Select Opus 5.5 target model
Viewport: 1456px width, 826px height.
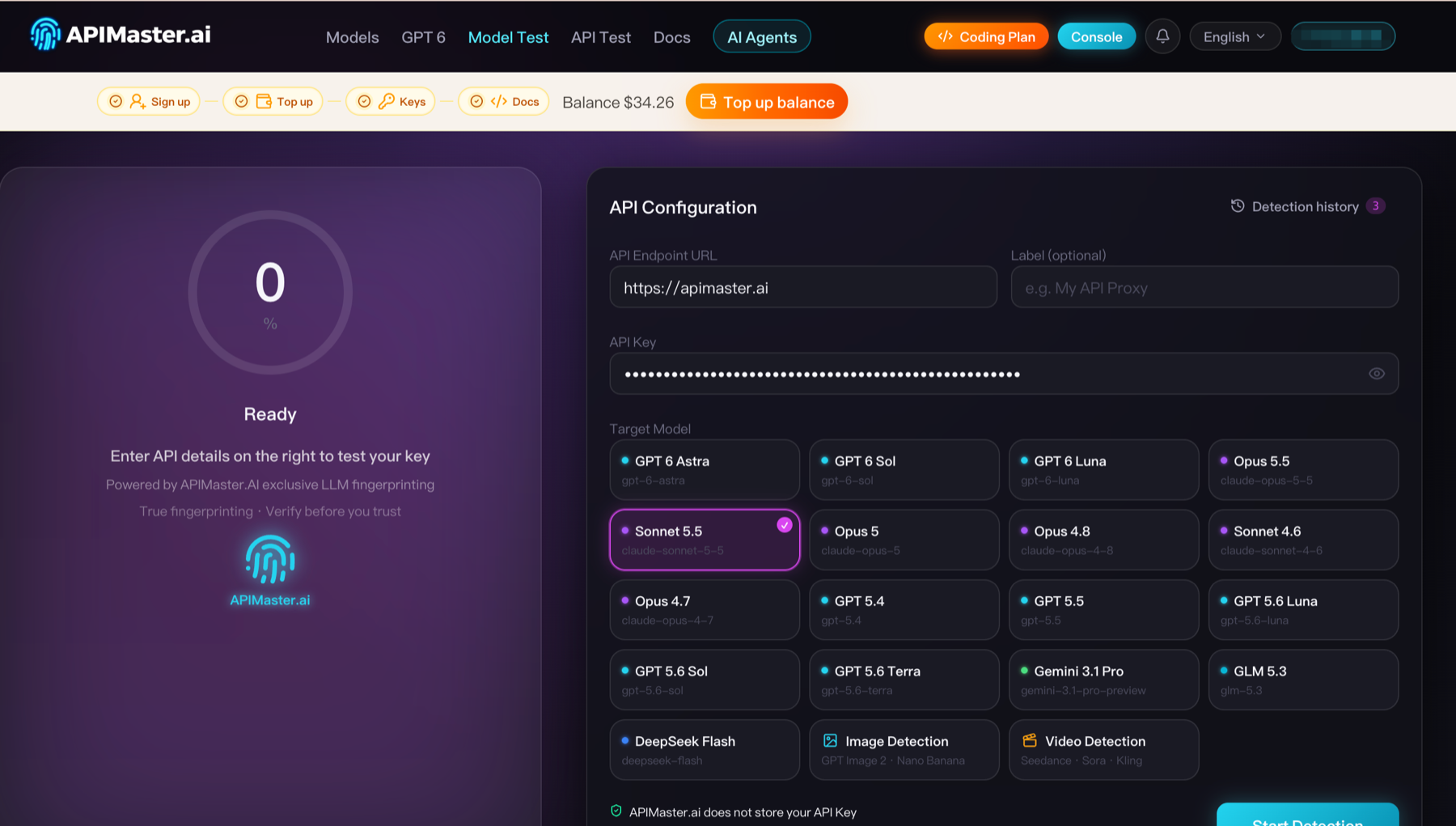point(1304,469)
